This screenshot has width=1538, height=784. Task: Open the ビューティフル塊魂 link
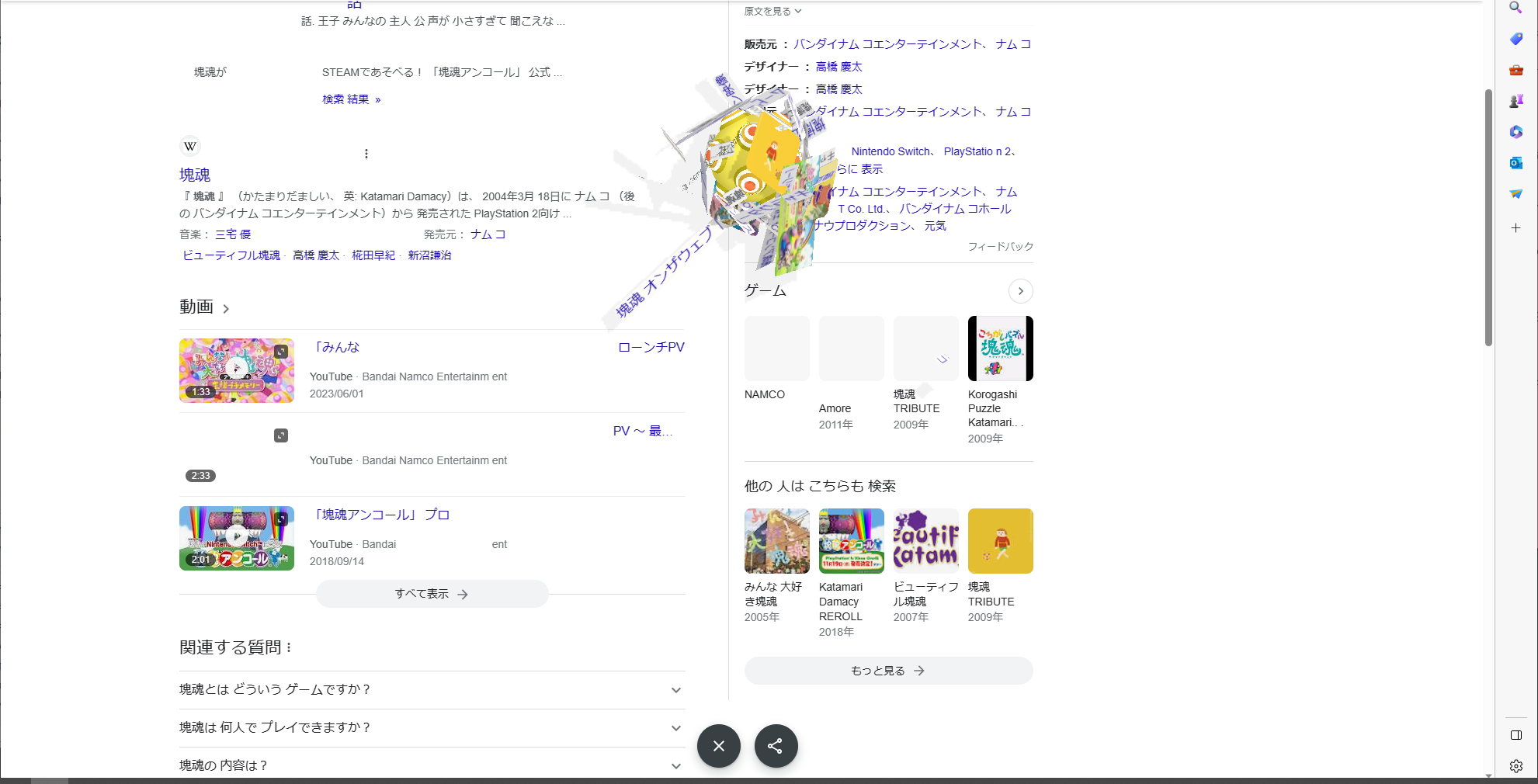pos(231,255)
